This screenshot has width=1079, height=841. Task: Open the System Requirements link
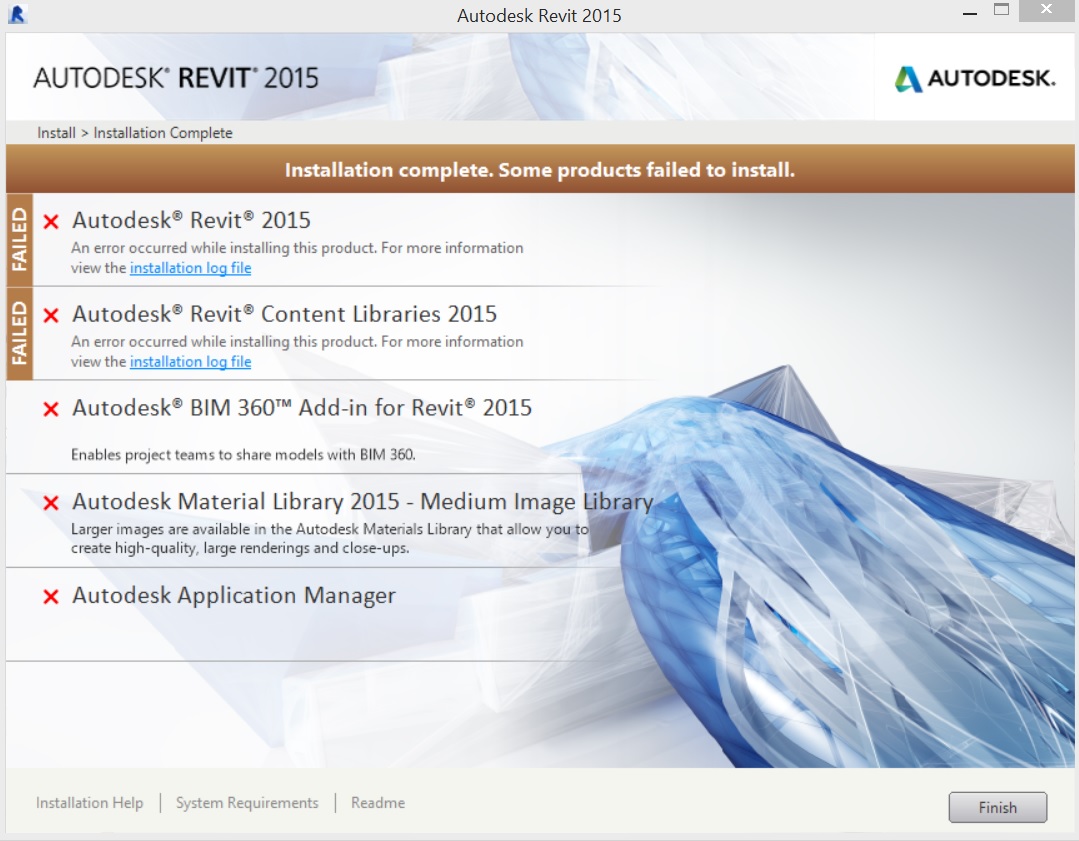coord(247,802)
